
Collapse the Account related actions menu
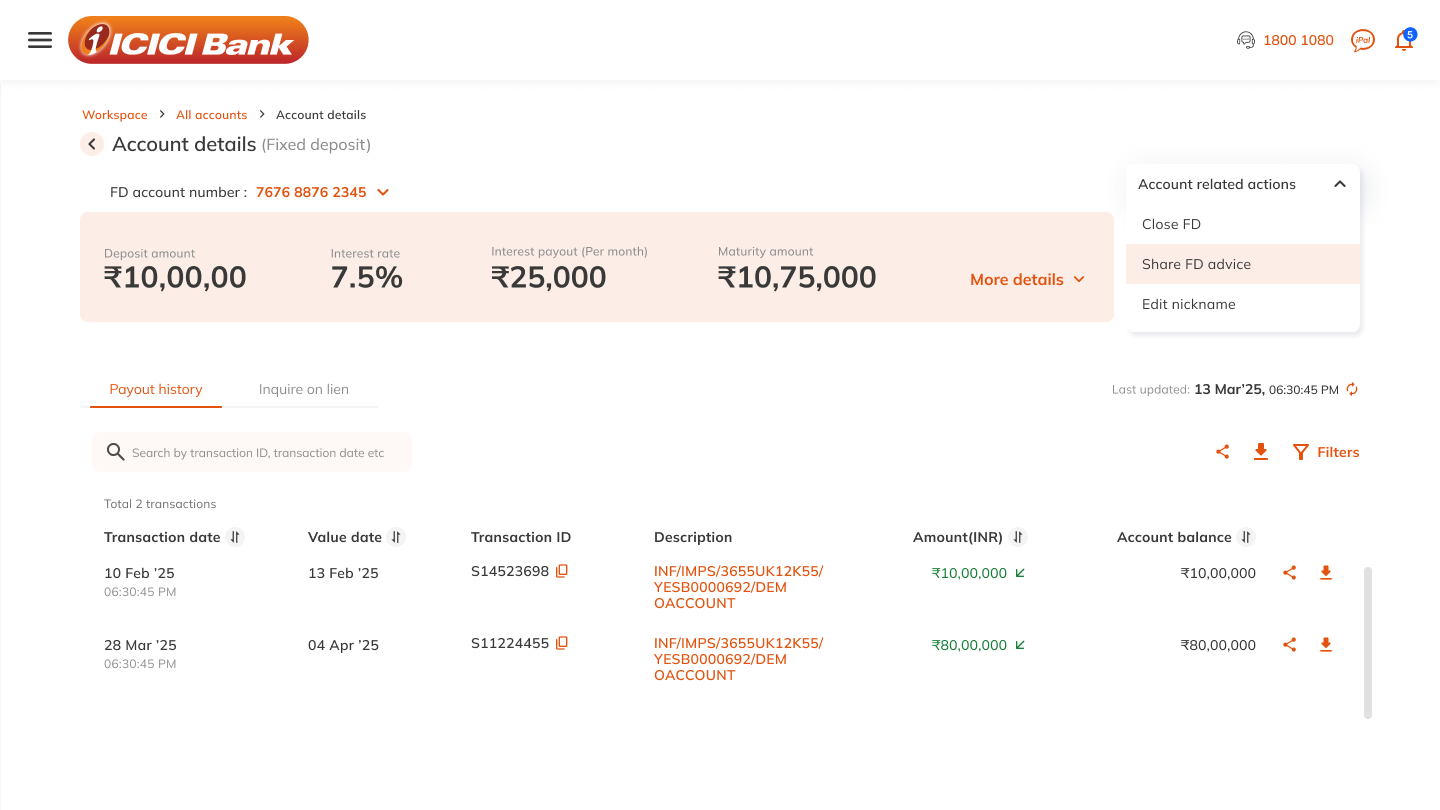1340,184
